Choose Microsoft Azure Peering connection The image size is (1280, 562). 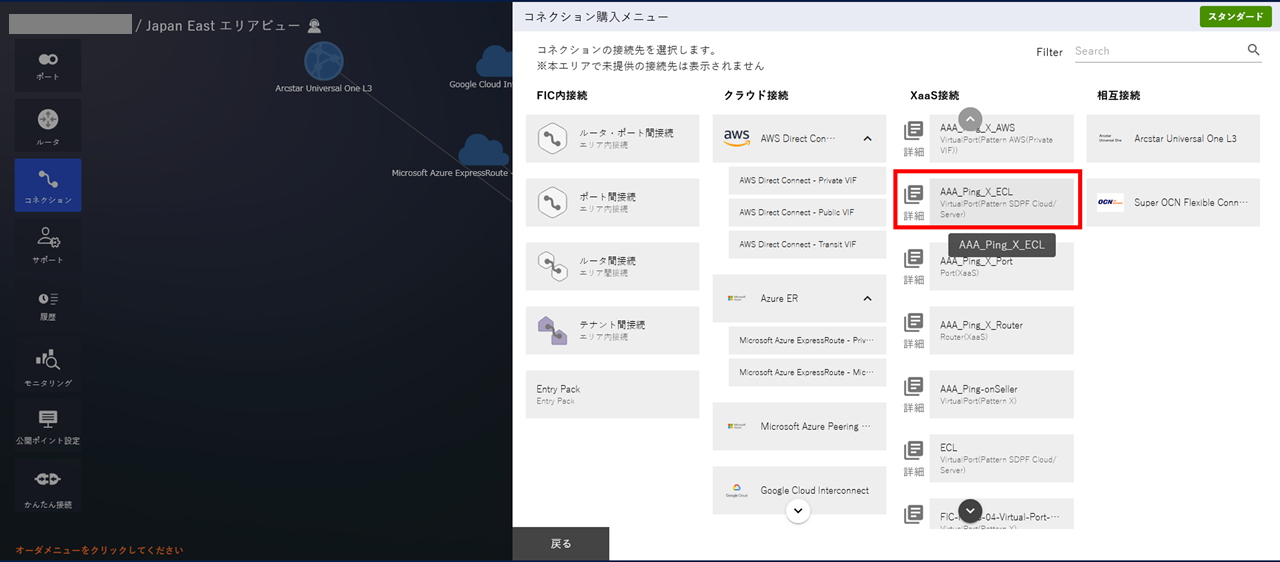click(x=799, y=426)
